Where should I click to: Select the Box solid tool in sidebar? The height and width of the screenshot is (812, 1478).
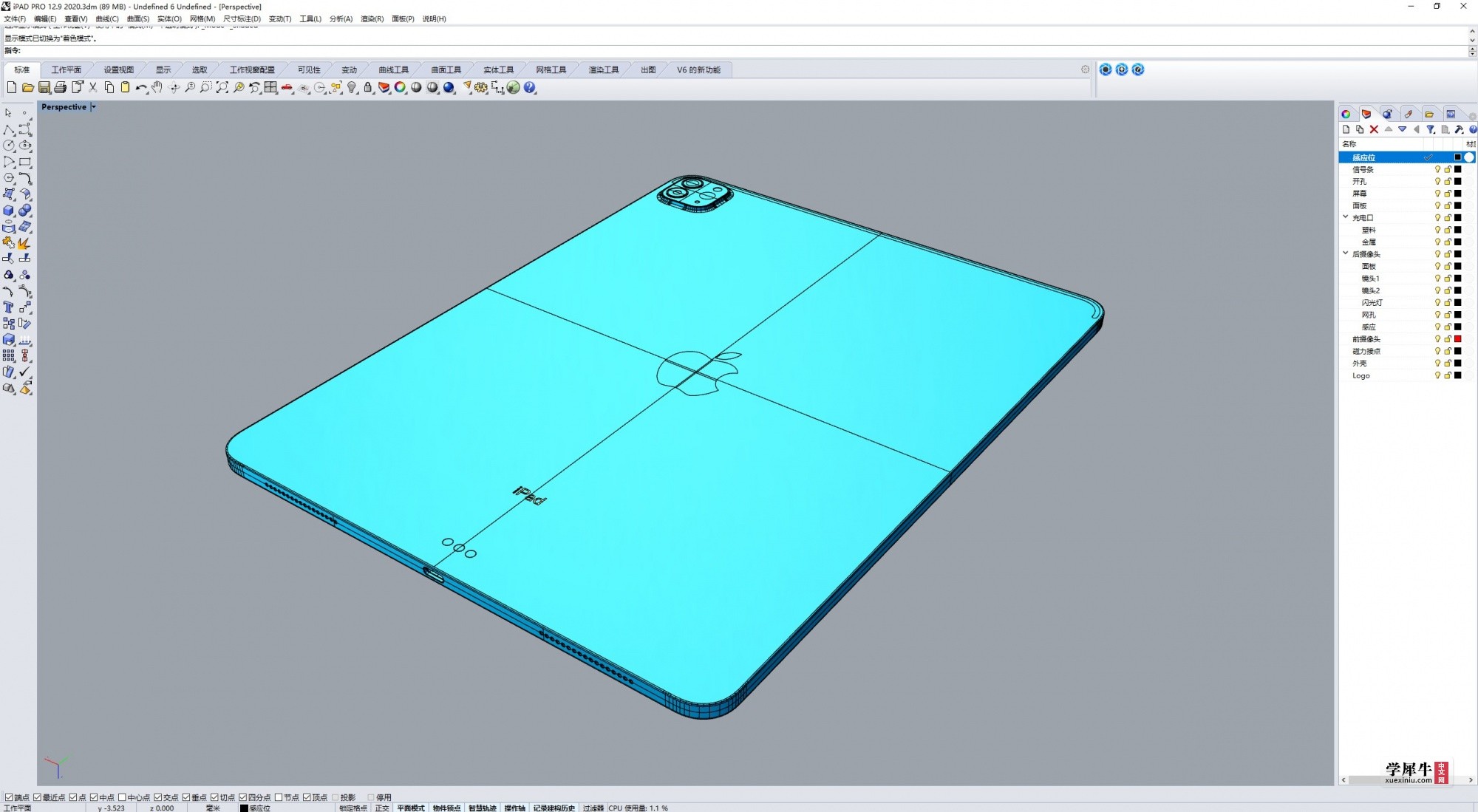click(x=9, y=211)
